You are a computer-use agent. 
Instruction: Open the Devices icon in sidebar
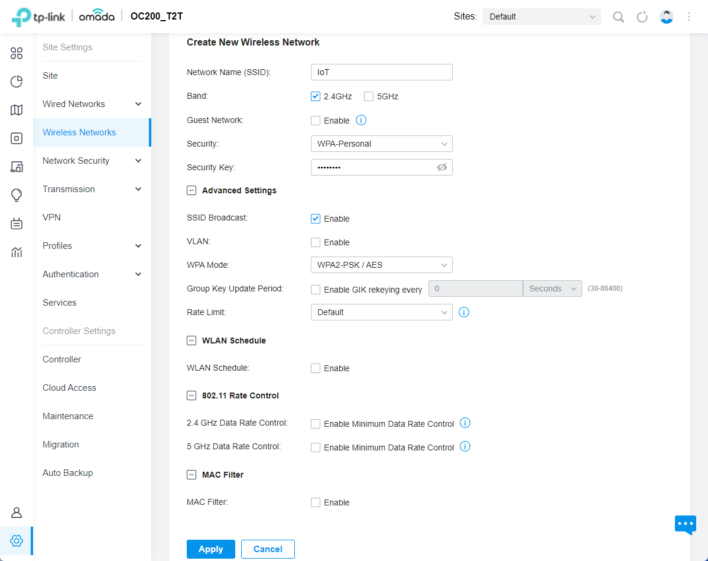(x=16, y=138)
